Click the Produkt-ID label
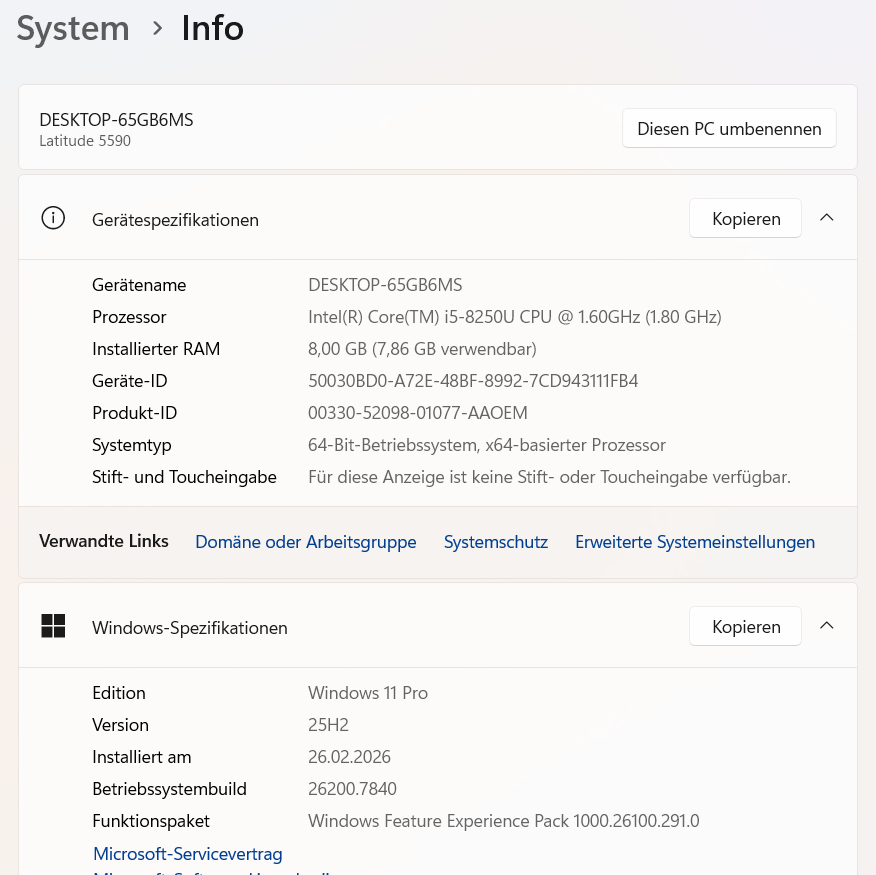The height and width of the screenshot is (875, 876). [135, 413]
